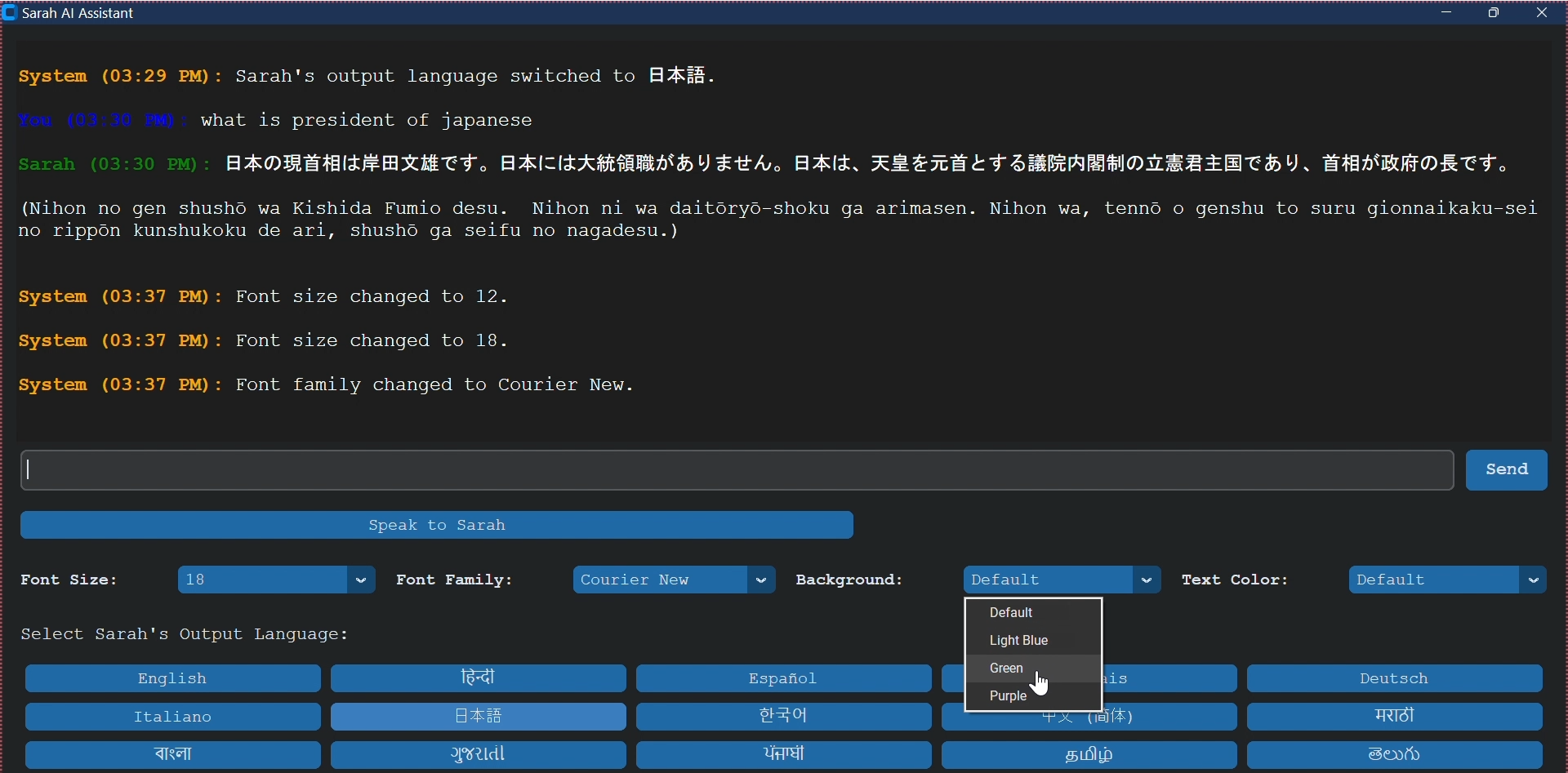The width and height of the screenshot is (1568, 773).
Task: Switch output language to English
Action: [x=172, y=679]
